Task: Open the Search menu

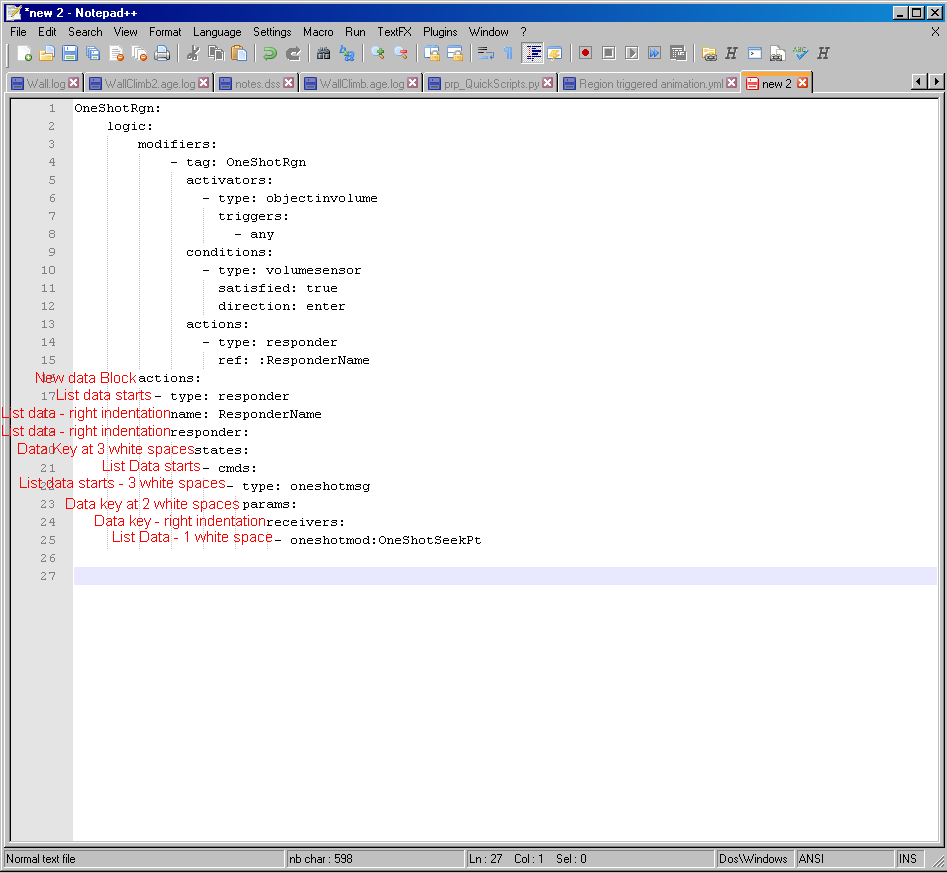Action: (85, 31)
